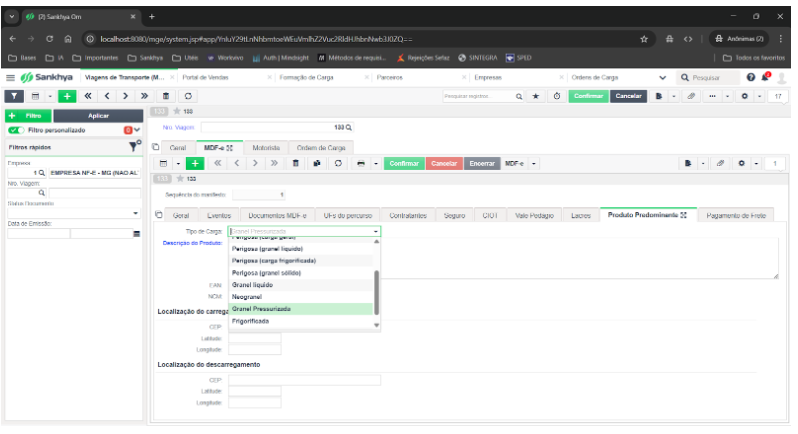Image resolution: width=798 pixels, height=434 pixels.
Task: Add new record with top green plus button
Action: click(x=67, y=96)
